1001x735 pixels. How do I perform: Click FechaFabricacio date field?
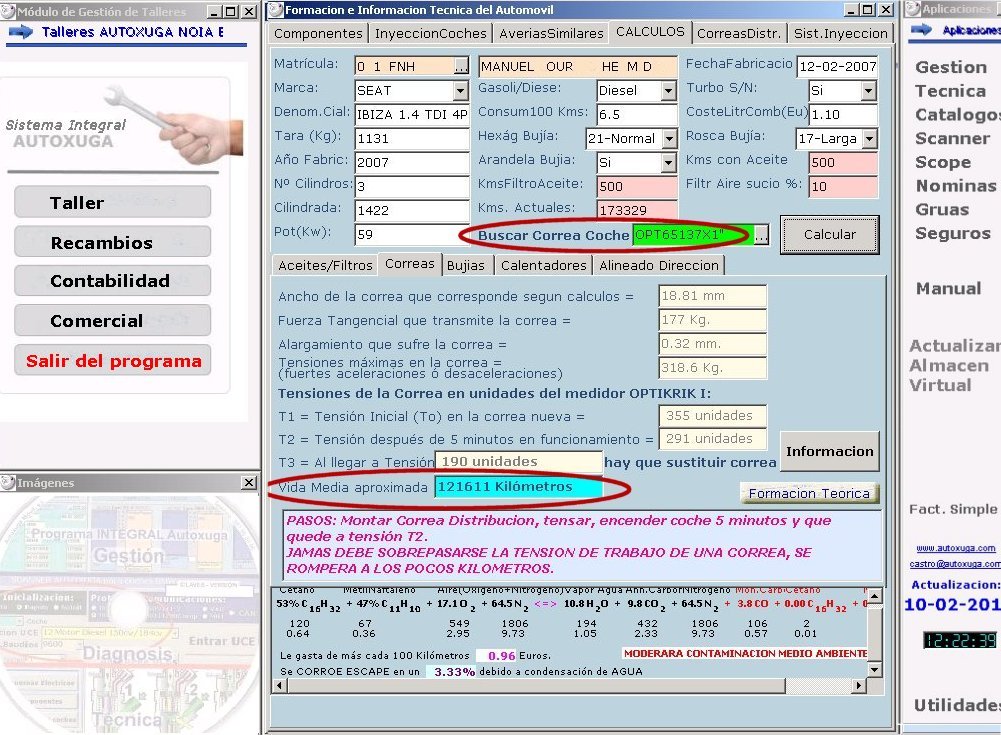(837, 66)
